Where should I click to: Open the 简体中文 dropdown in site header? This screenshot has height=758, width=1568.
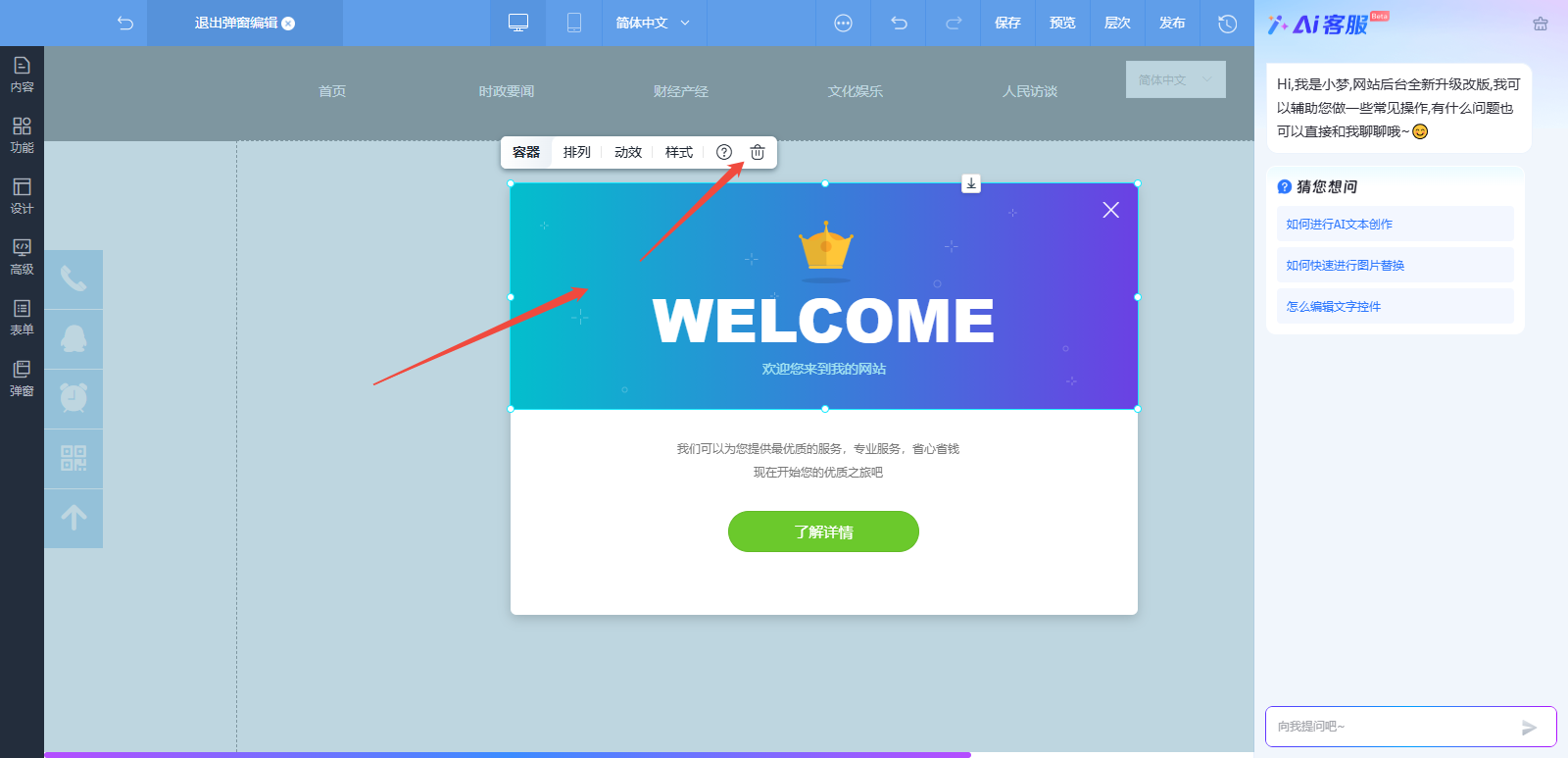(x=1175, y=79)
